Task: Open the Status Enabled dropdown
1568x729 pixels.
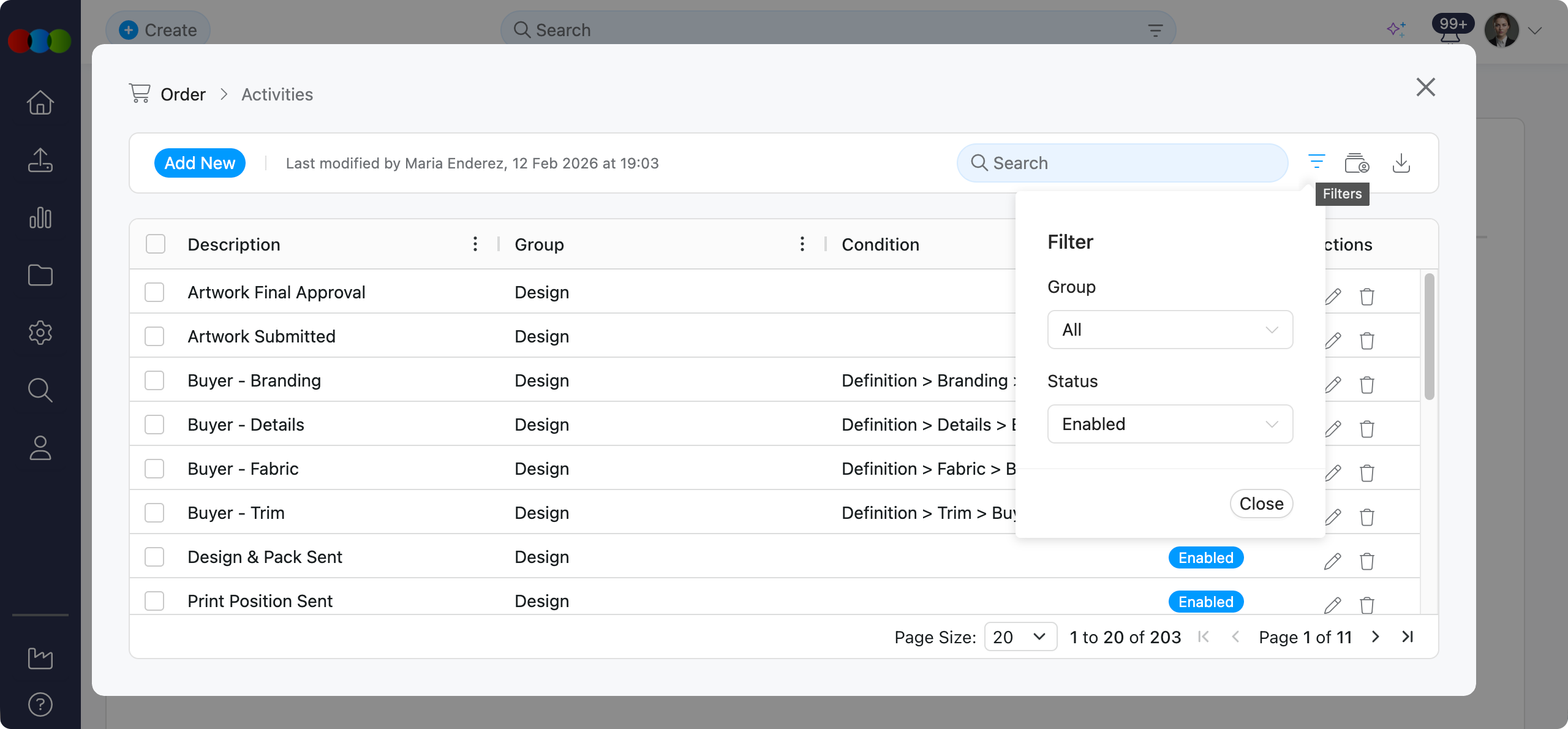Action: (x=1170, y=424)
